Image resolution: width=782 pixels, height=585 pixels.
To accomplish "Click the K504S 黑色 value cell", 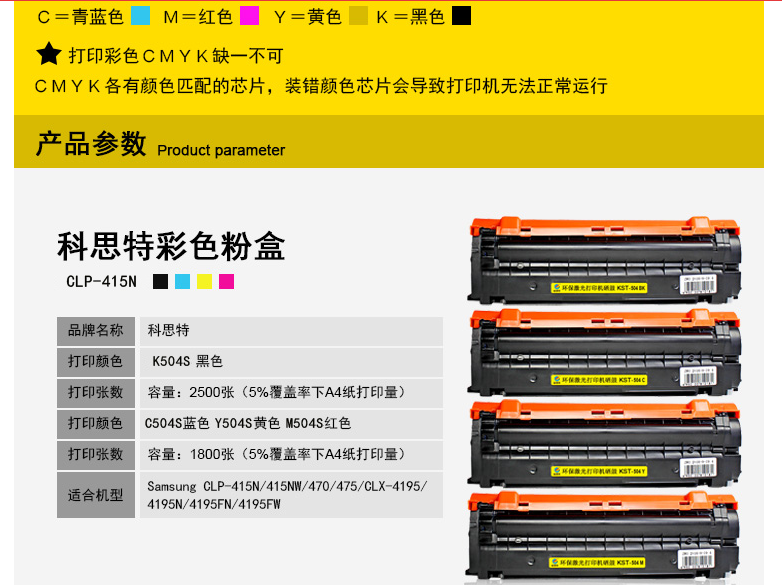I will click(x=291, y=362).
